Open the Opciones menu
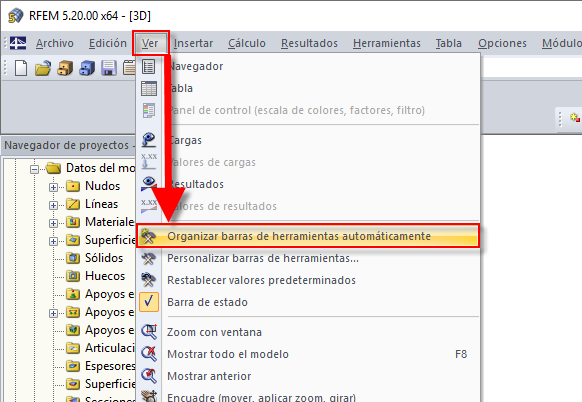The height and width of the screenshot is (402, 582). [x=502, y=43]
